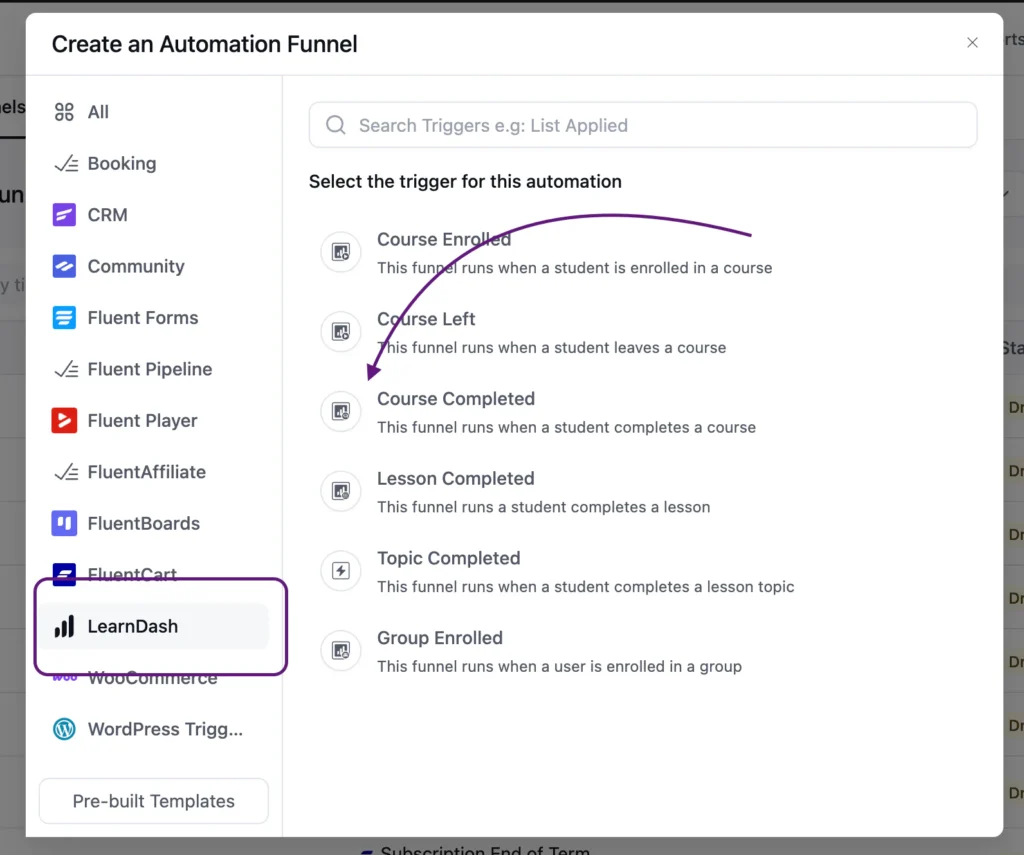Click the red Fluent Player icon
The image size is (1024, 855).
click(x=64, y=420)
